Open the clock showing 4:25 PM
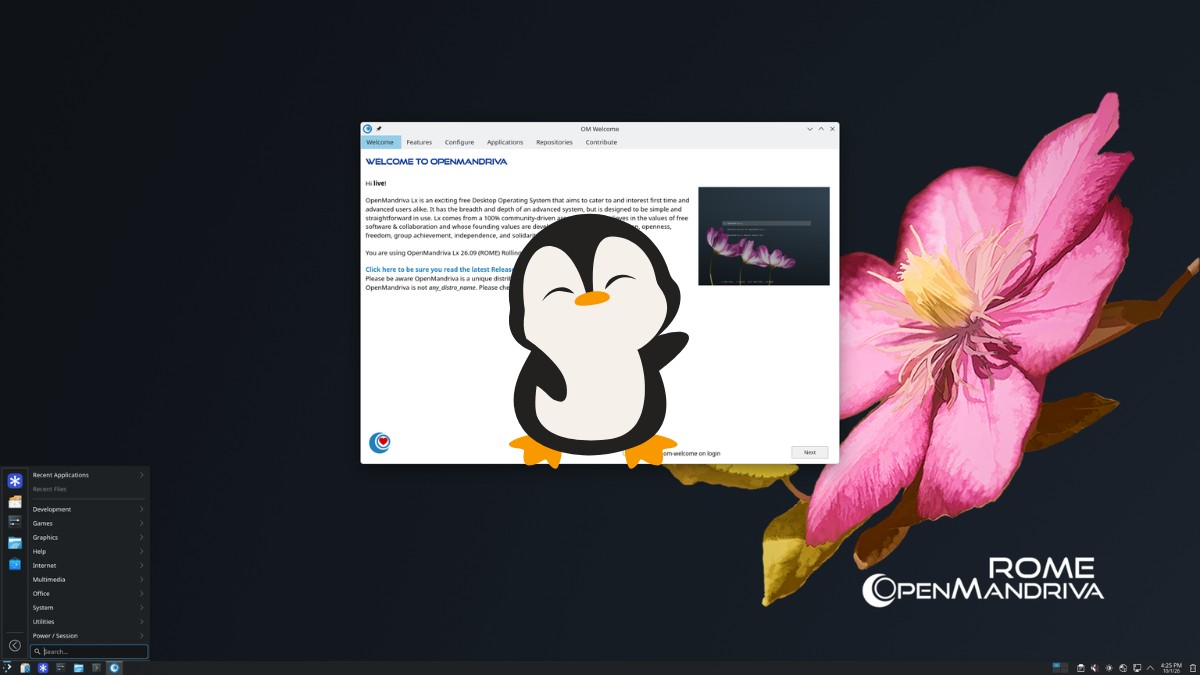 [x=1171, y=668]
